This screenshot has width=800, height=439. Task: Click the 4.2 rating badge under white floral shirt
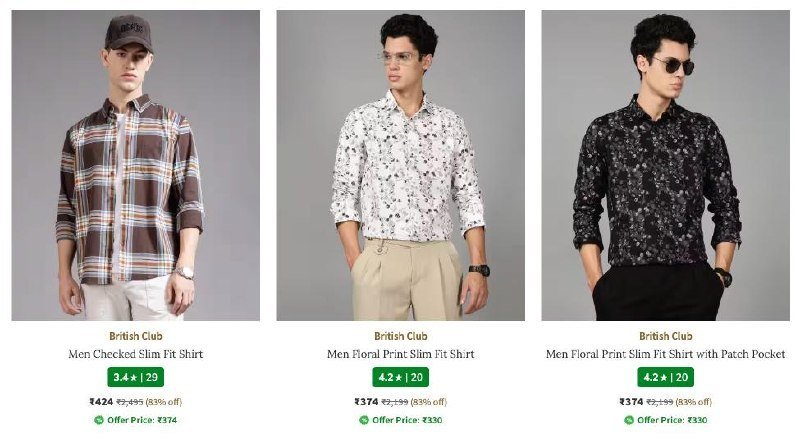coord(401,377)
